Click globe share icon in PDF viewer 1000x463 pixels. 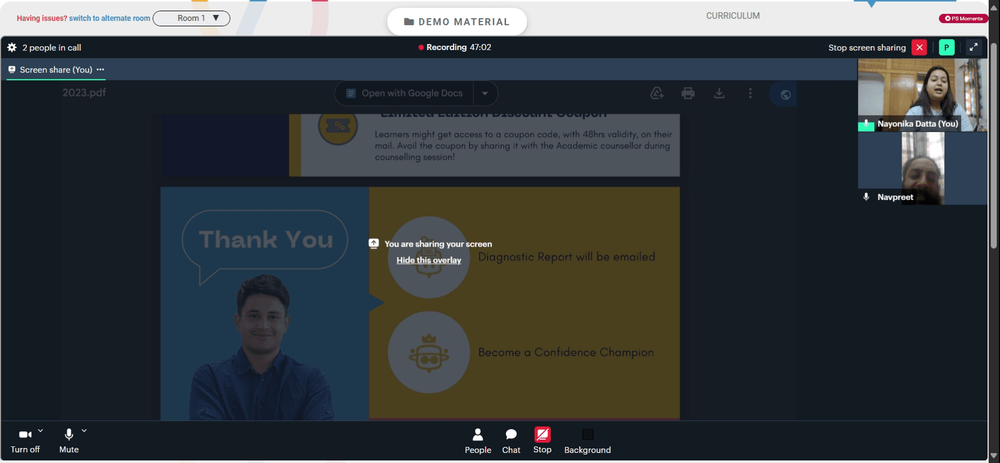[x=785, y=94]
